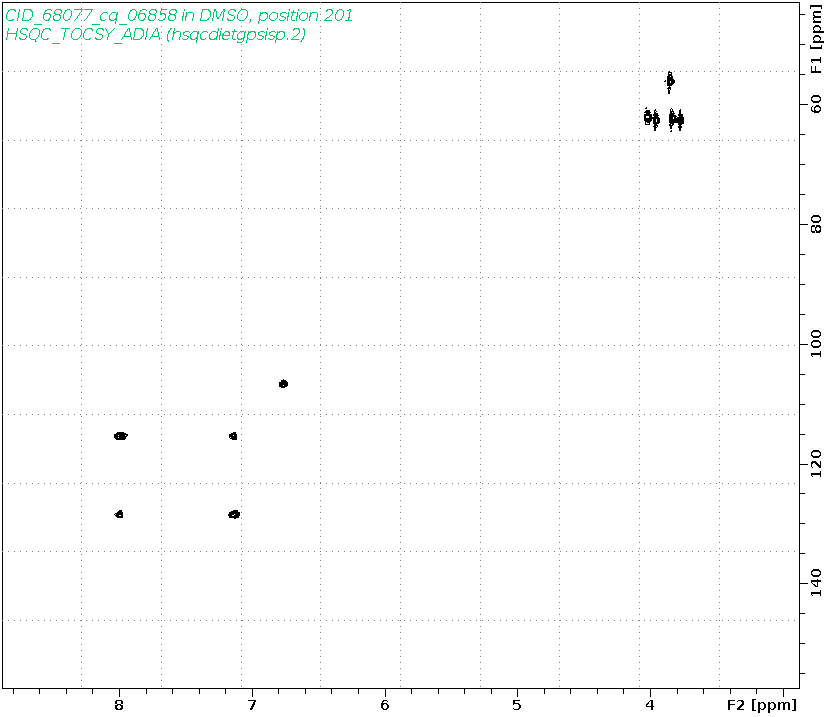Pick the cross peak at 8.0 ppm / 115 ppm
This screenshot has height=717, width=828.
click(121, 436)
